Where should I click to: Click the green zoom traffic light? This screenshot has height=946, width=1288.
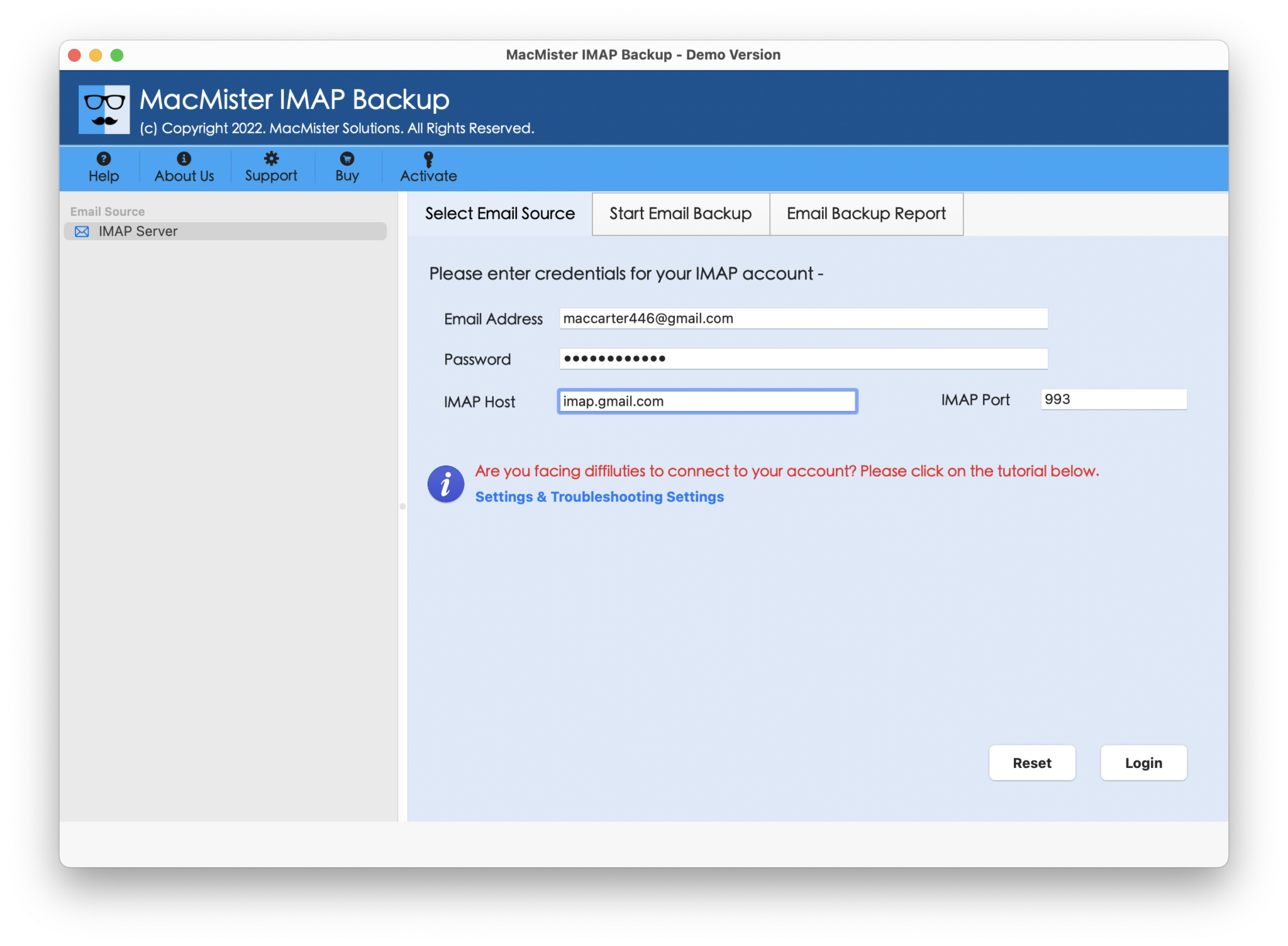[x=117, y=55]
